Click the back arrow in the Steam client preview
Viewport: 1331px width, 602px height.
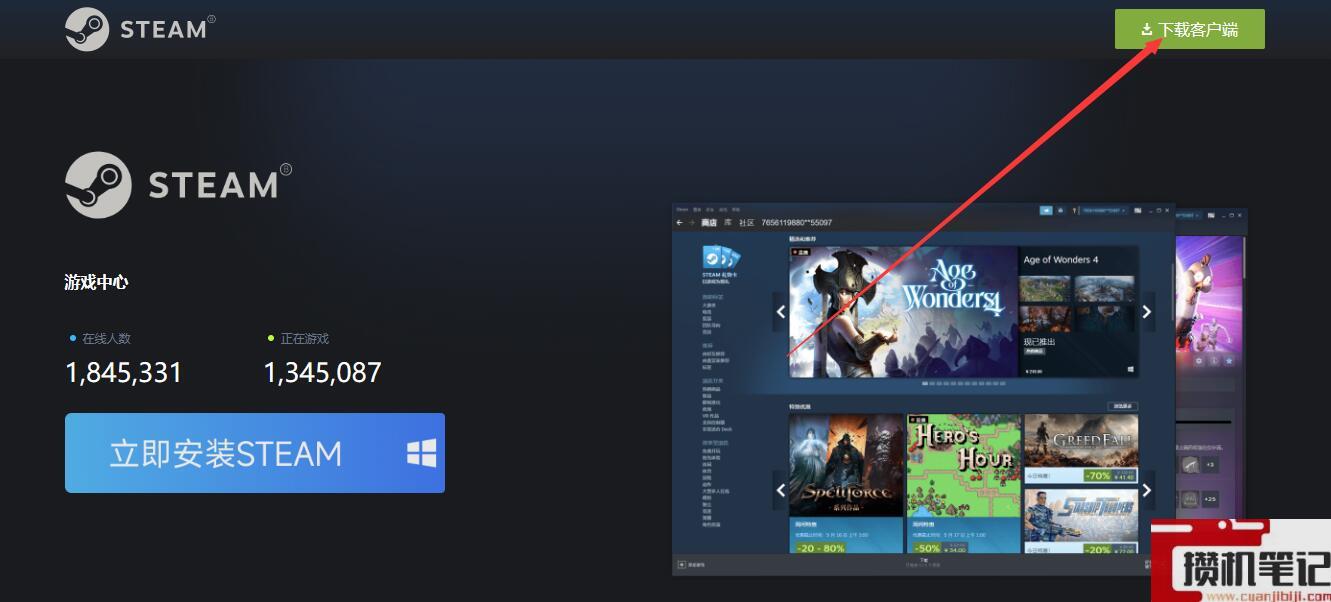coord(679,222)
